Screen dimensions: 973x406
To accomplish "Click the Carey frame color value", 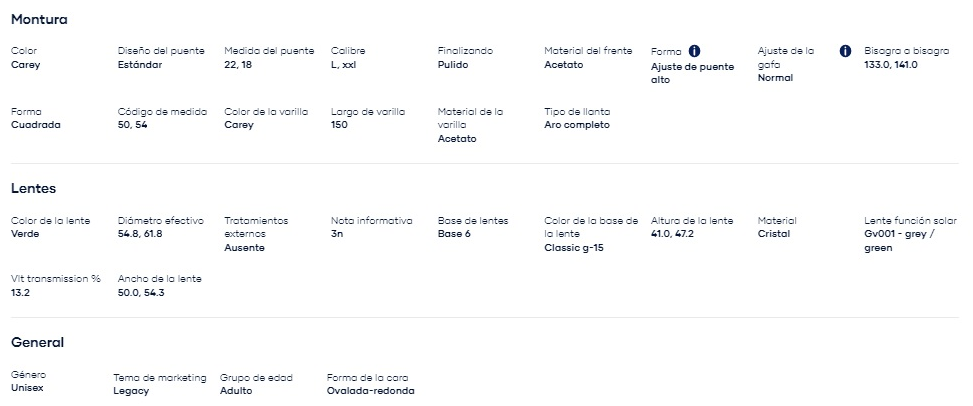I will pyautogui.click(x=25, y=65).
